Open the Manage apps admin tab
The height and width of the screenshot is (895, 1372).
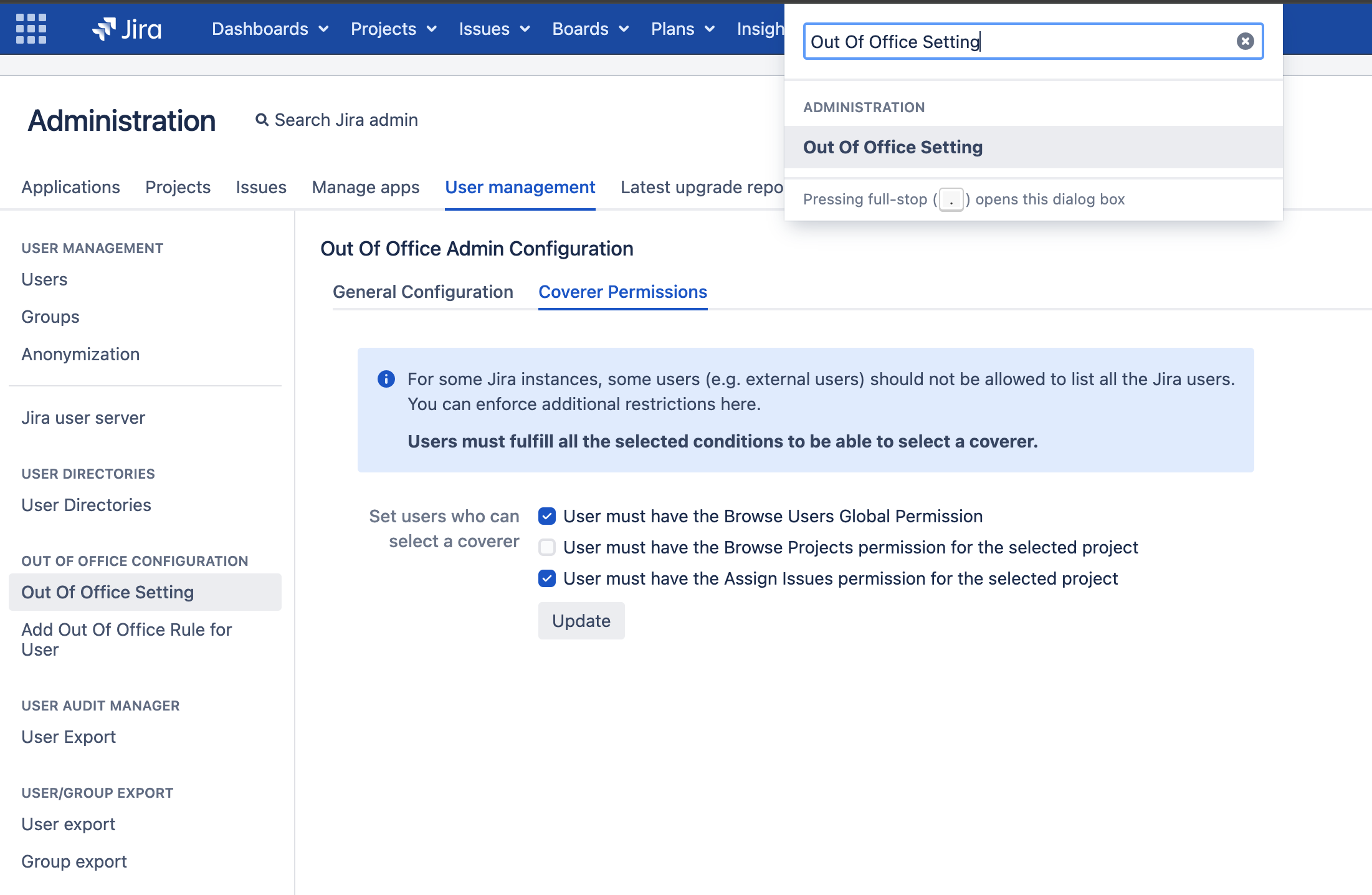(x=365, y=187)
